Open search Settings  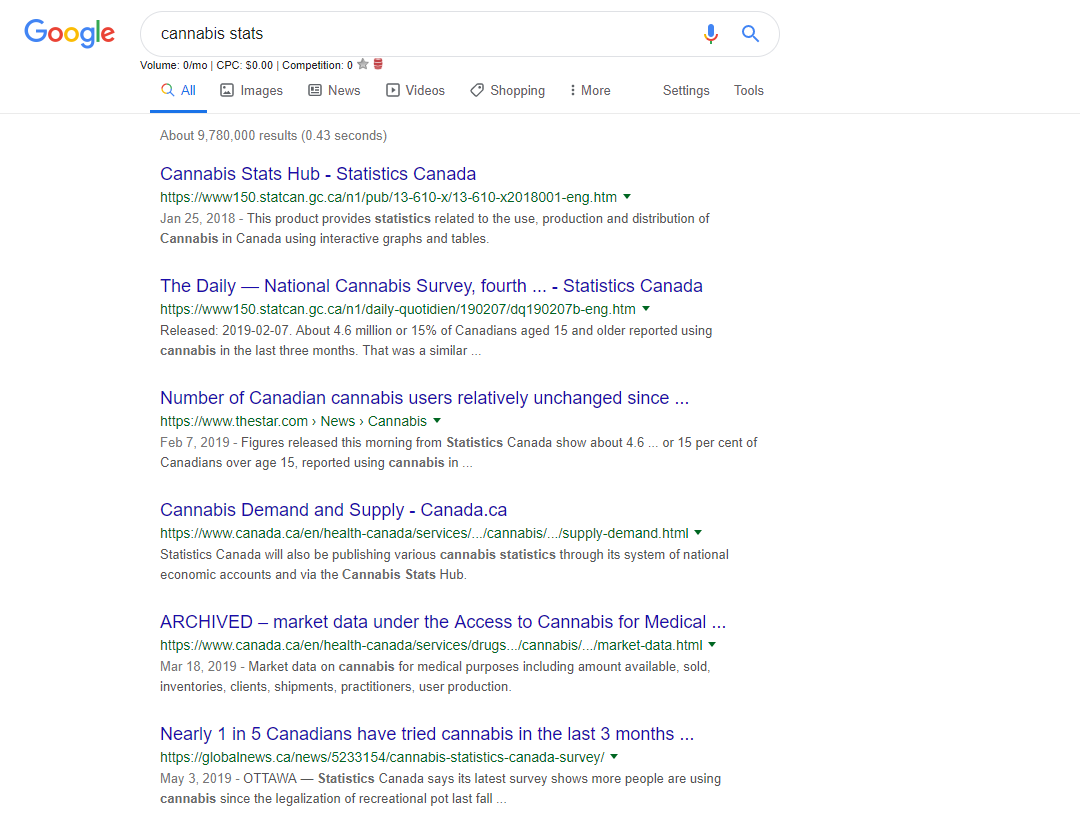[686, 91]
